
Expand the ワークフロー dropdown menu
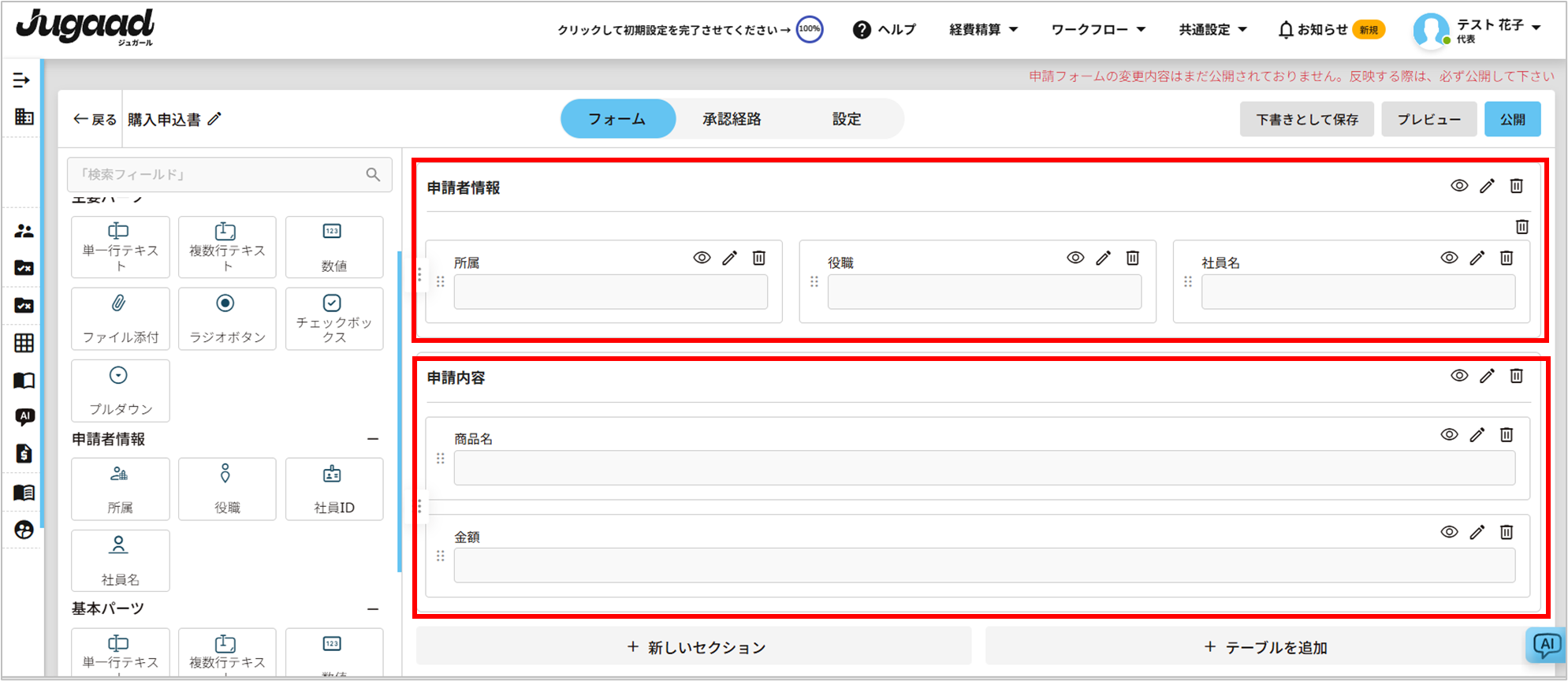pos(1097,30)
